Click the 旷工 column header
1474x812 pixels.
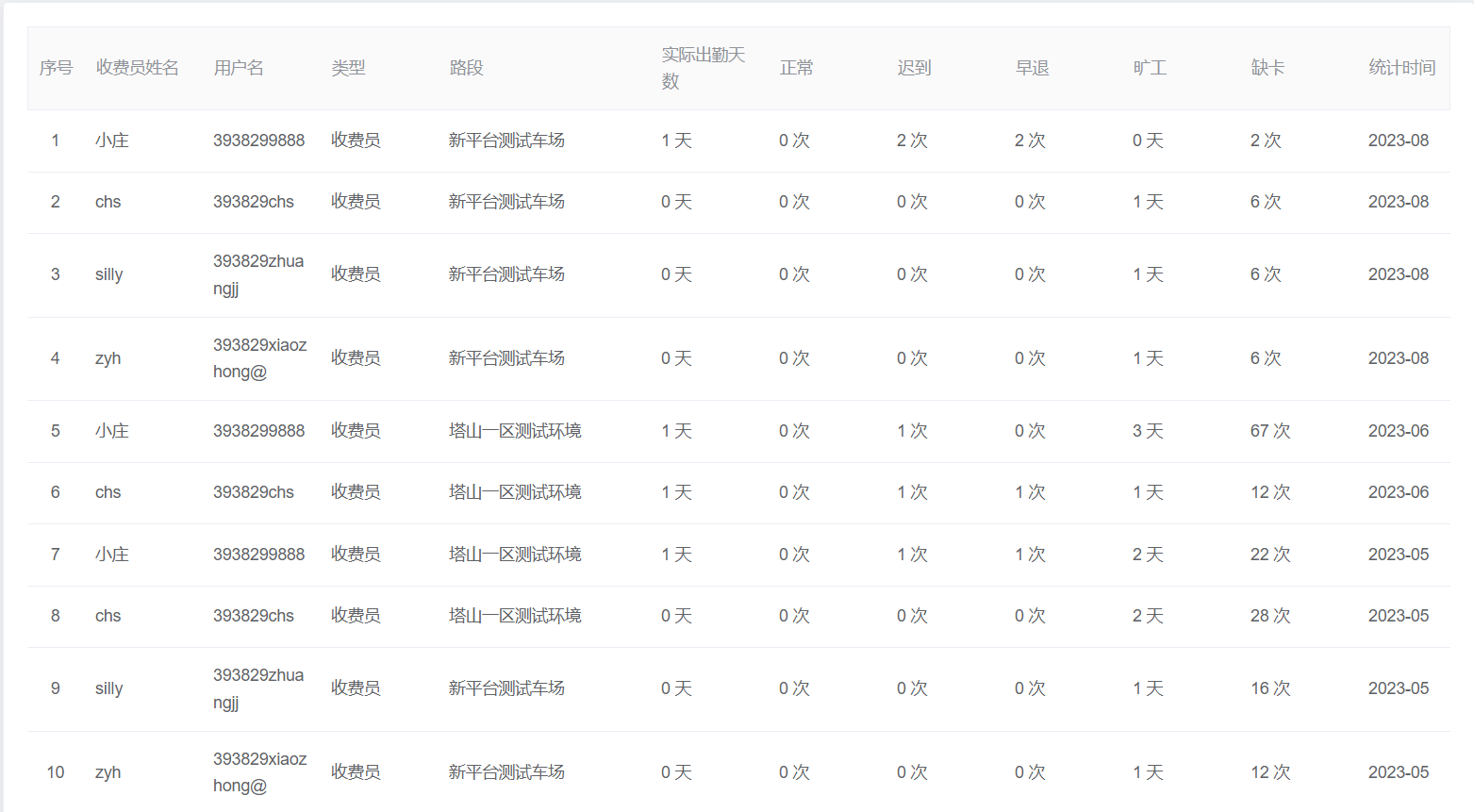(1150, 68)
